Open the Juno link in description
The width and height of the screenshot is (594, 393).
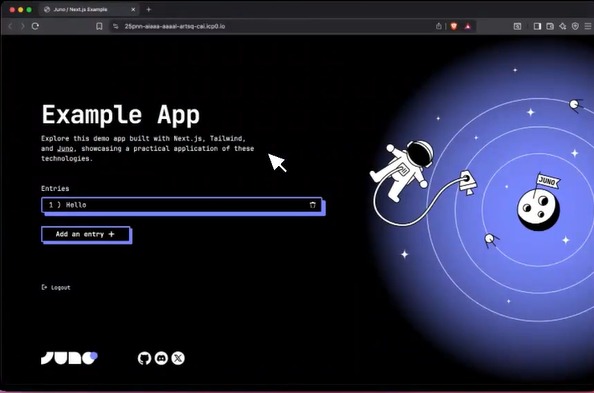point(65,149)
